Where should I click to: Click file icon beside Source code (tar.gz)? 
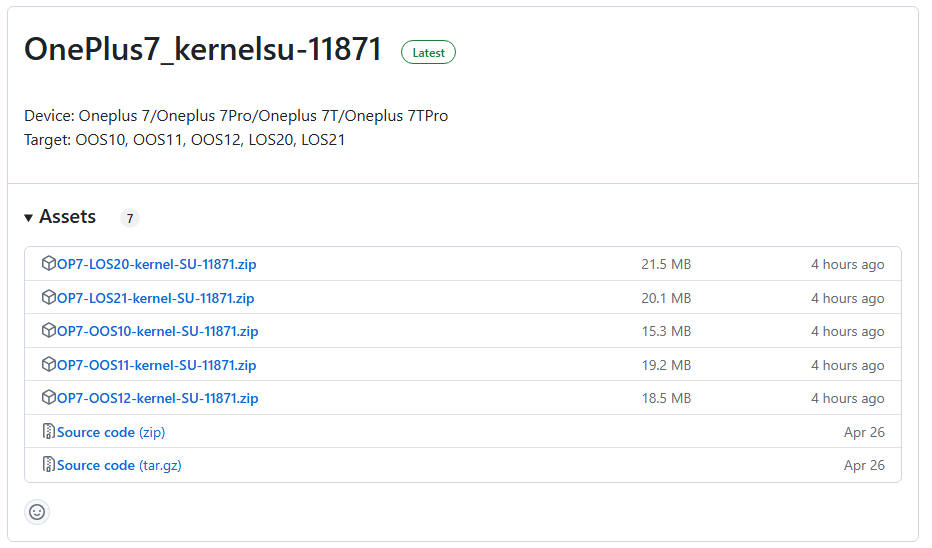49,465
